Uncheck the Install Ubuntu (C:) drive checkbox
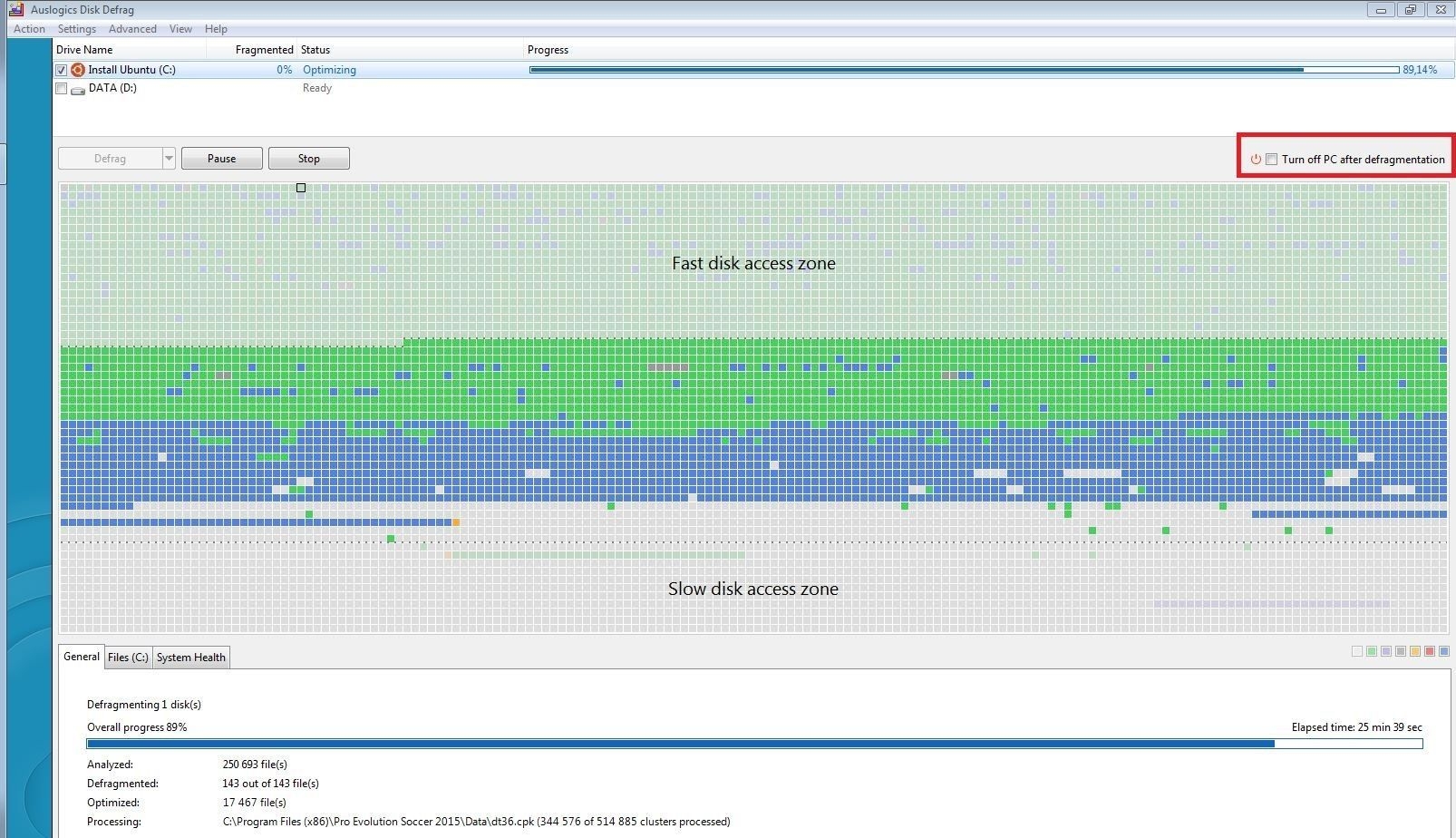 61,69
